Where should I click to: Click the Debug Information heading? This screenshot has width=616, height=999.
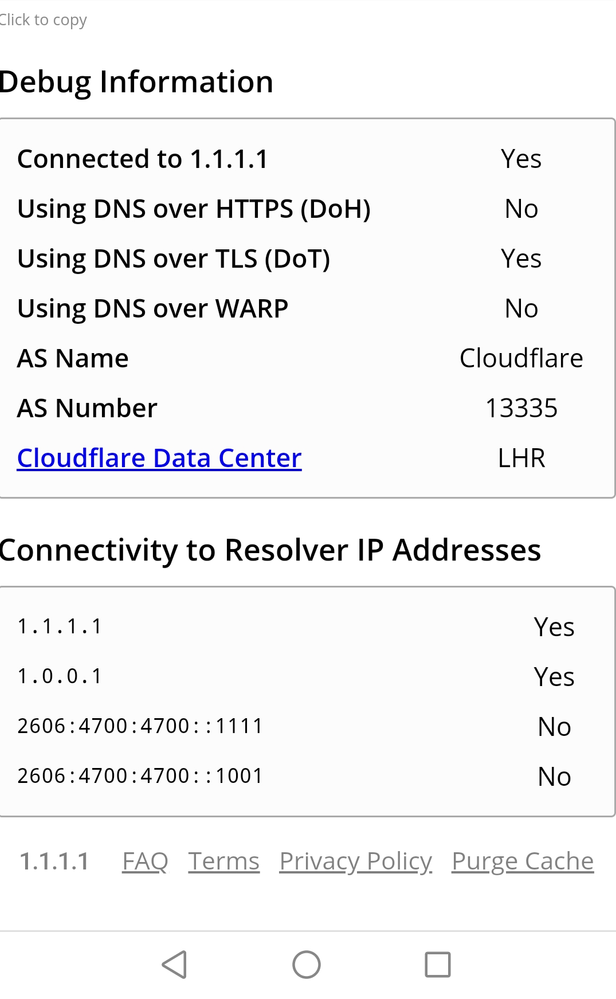click(x=136, y=82)
